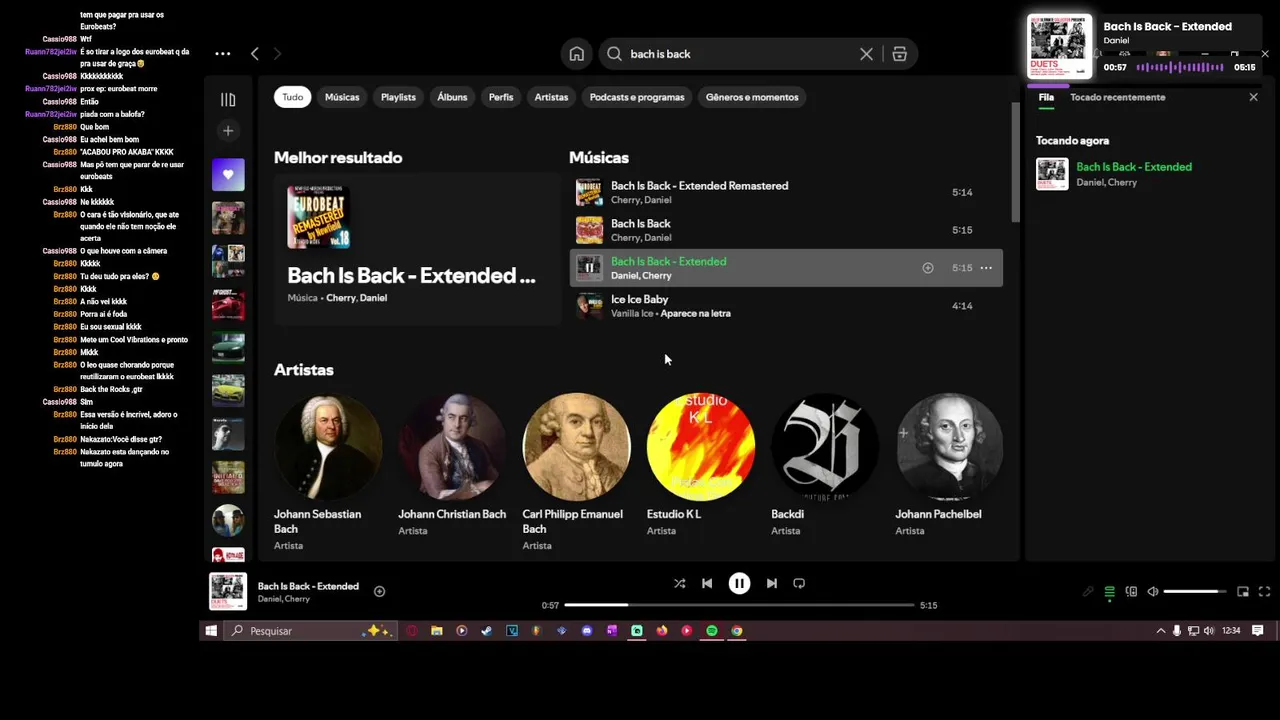Open more options for Bach Is Back - Extended row
1280x720 pixels.
[x=986, y=268]
